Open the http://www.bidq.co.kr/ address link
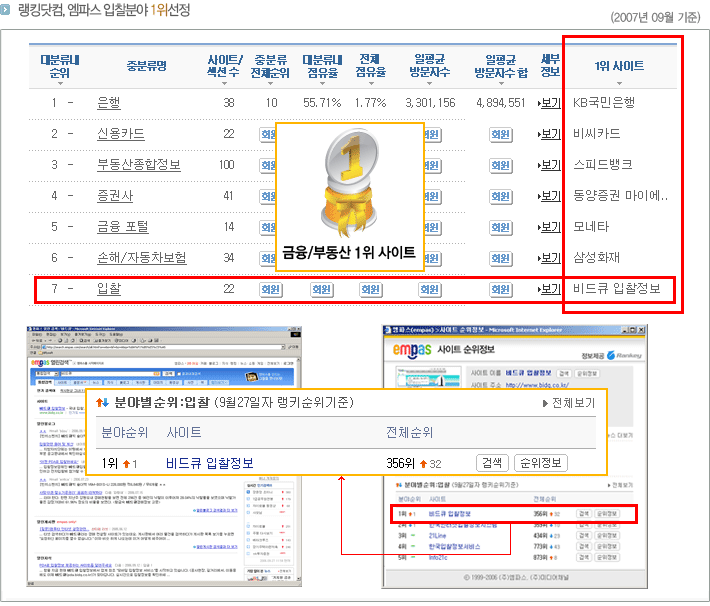 pyautogui.click(x=537, y=385)
